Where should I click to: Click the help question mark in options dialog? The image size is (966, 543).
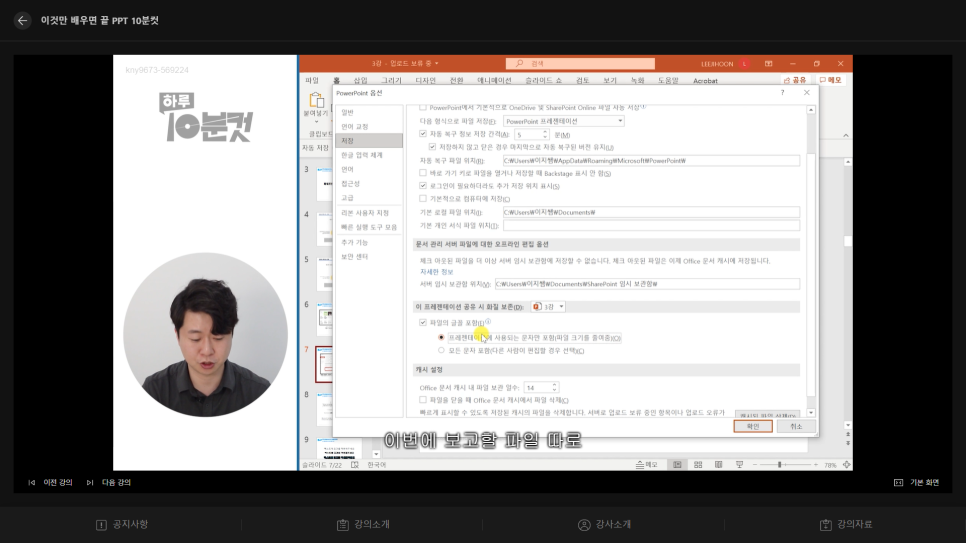pos(782,92)
